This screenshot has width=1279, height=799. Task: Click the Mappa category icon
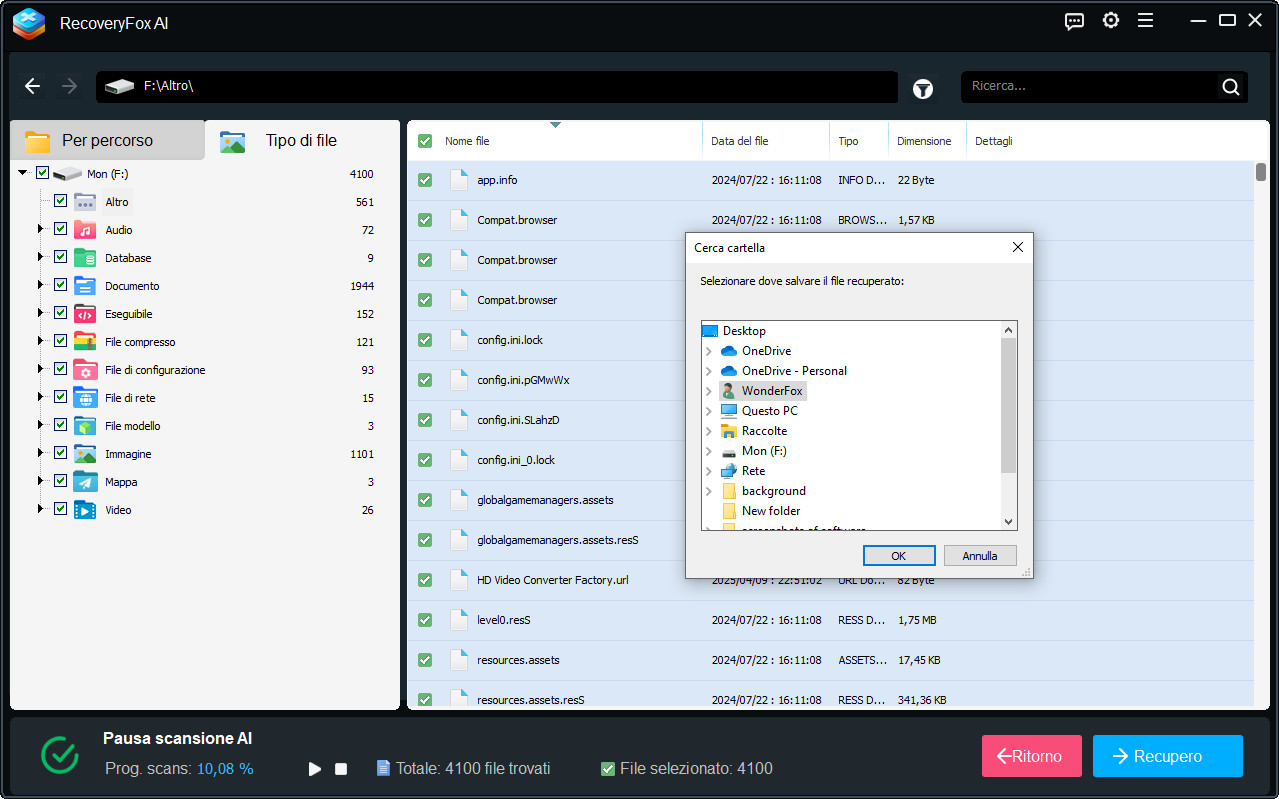tap(85, 482)
